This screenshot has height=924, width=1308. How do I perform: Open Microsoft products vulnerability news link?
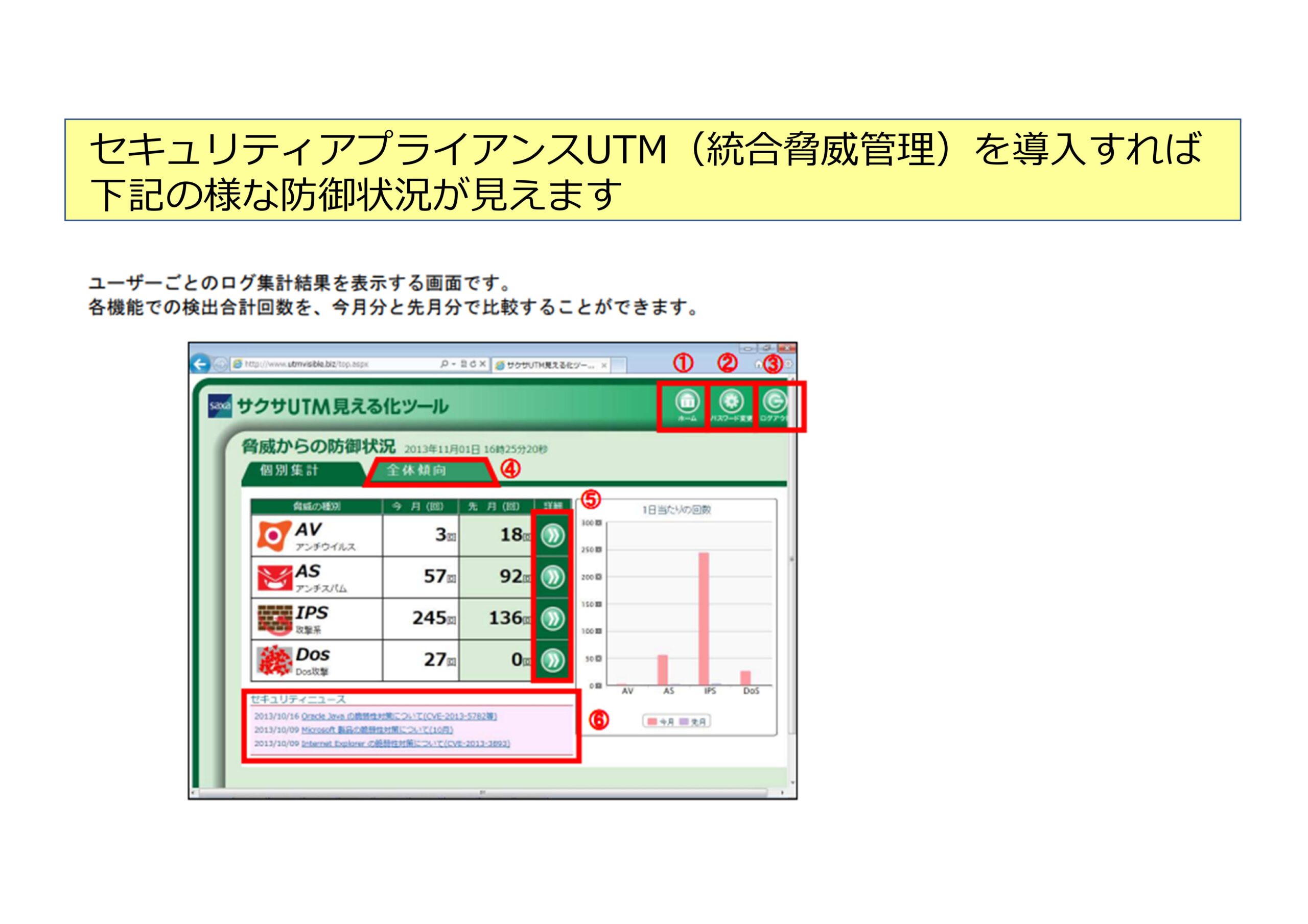(x=377, y=730)
